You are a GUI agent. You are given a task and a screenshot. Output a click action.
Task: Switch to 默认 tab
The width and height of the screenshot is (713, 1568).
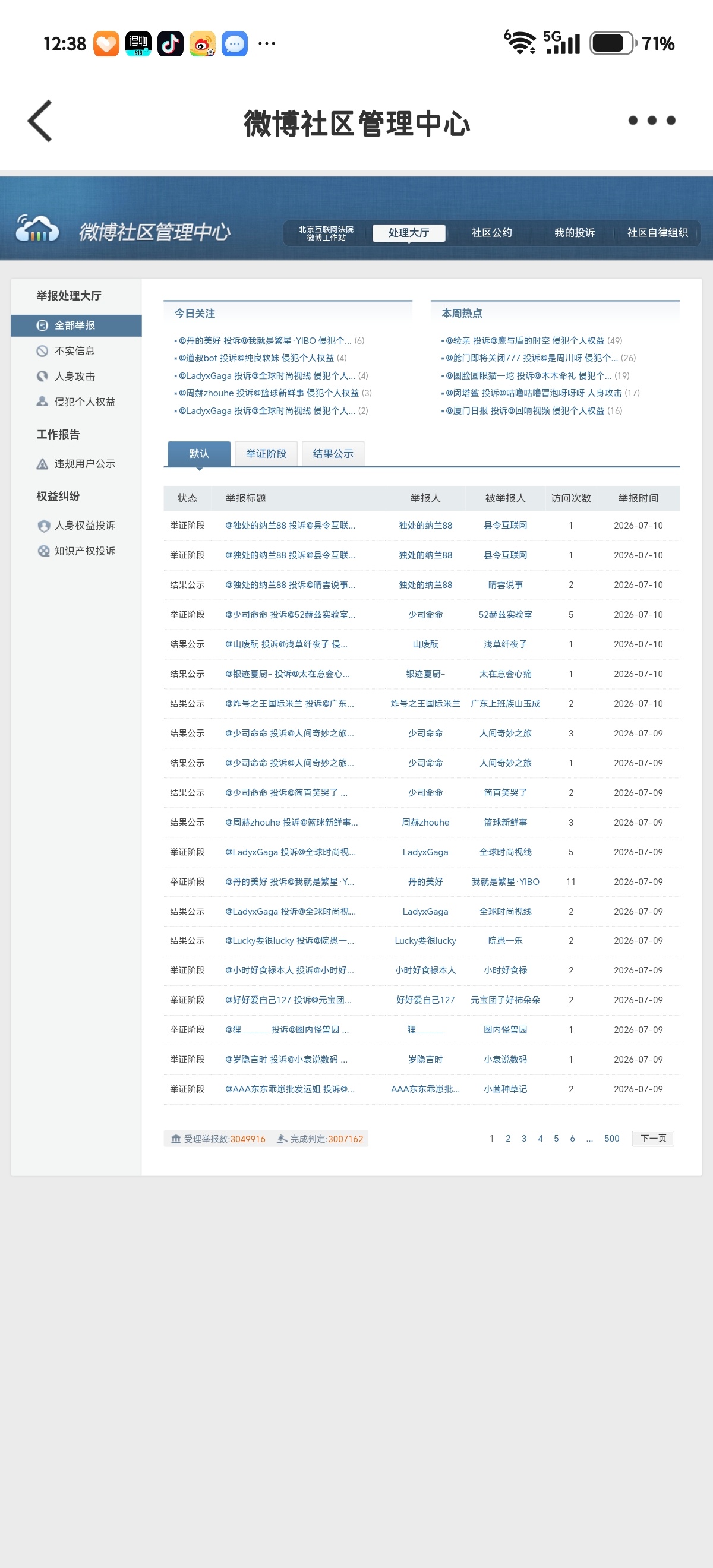click(199, 454)
